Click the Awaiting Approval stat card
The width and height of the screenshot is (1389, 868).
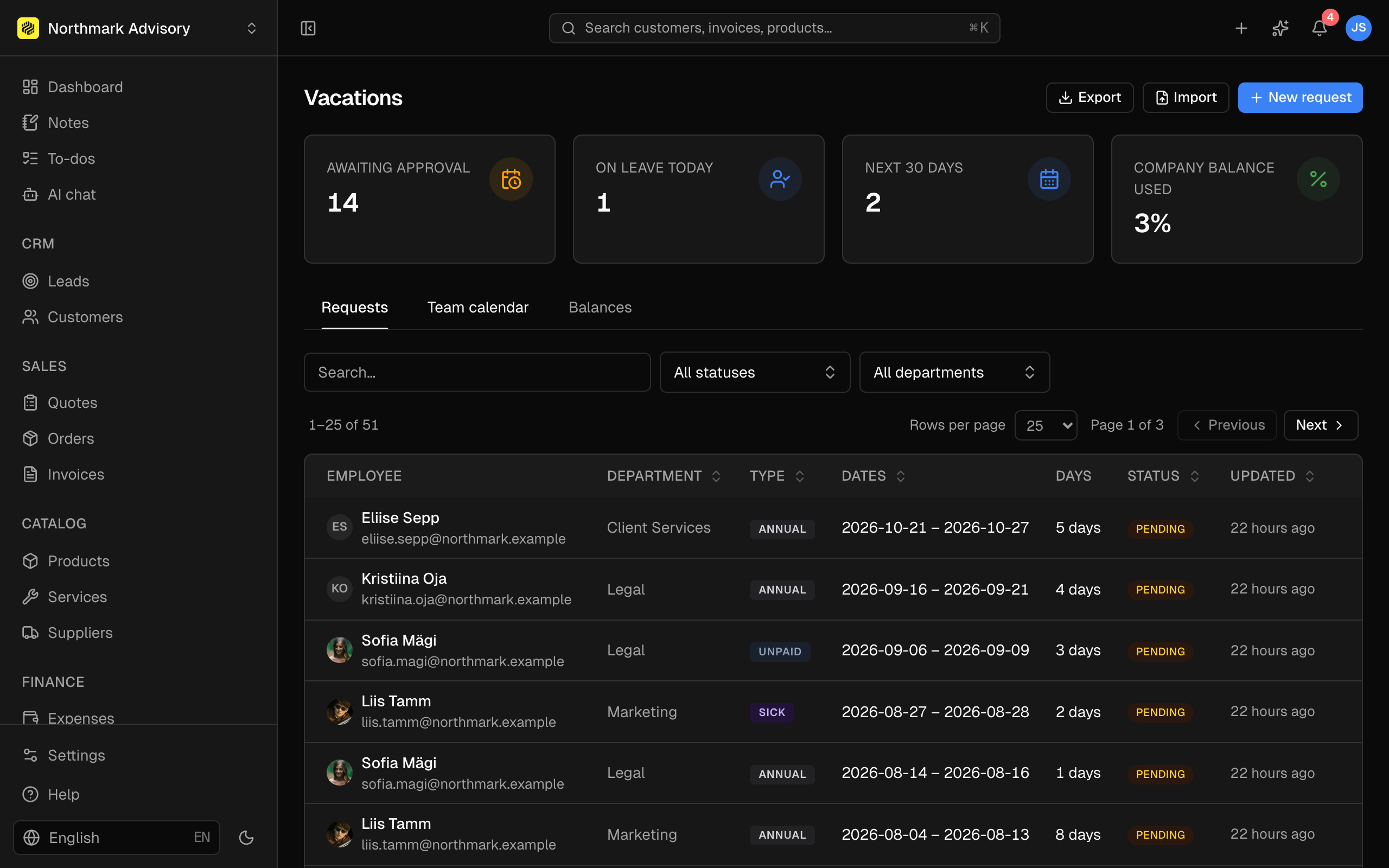pos(429,199)
